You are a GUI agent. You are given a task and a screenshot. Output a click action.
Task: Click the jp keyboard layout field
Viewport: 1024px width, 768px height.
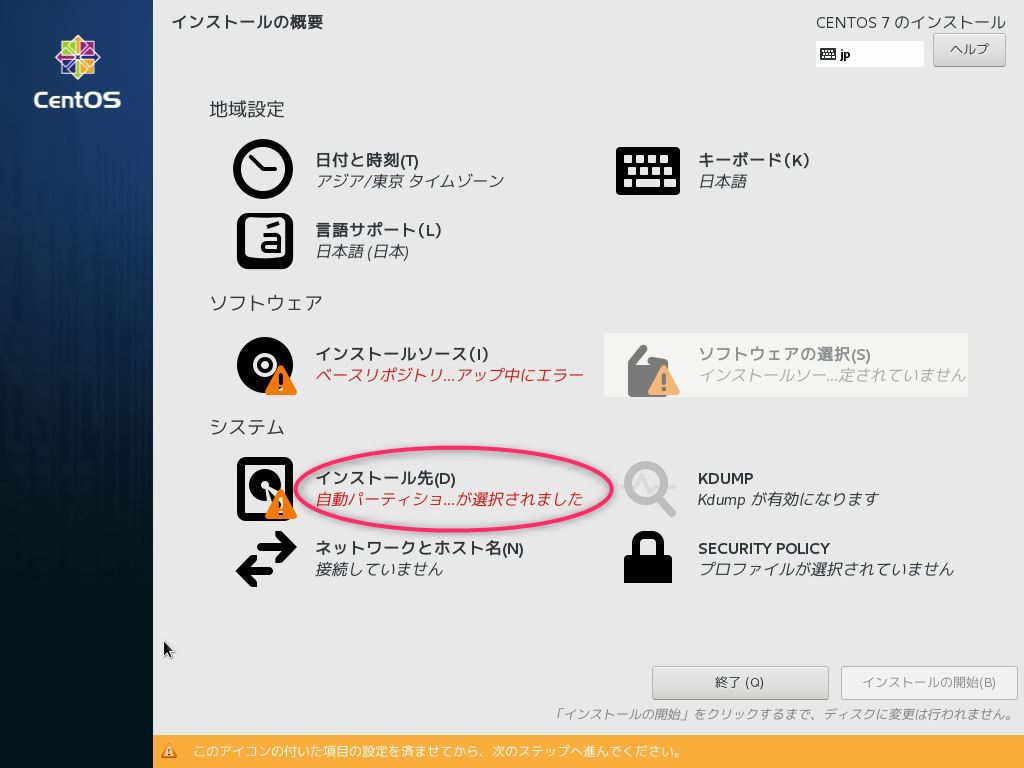(x=869, y=54)
